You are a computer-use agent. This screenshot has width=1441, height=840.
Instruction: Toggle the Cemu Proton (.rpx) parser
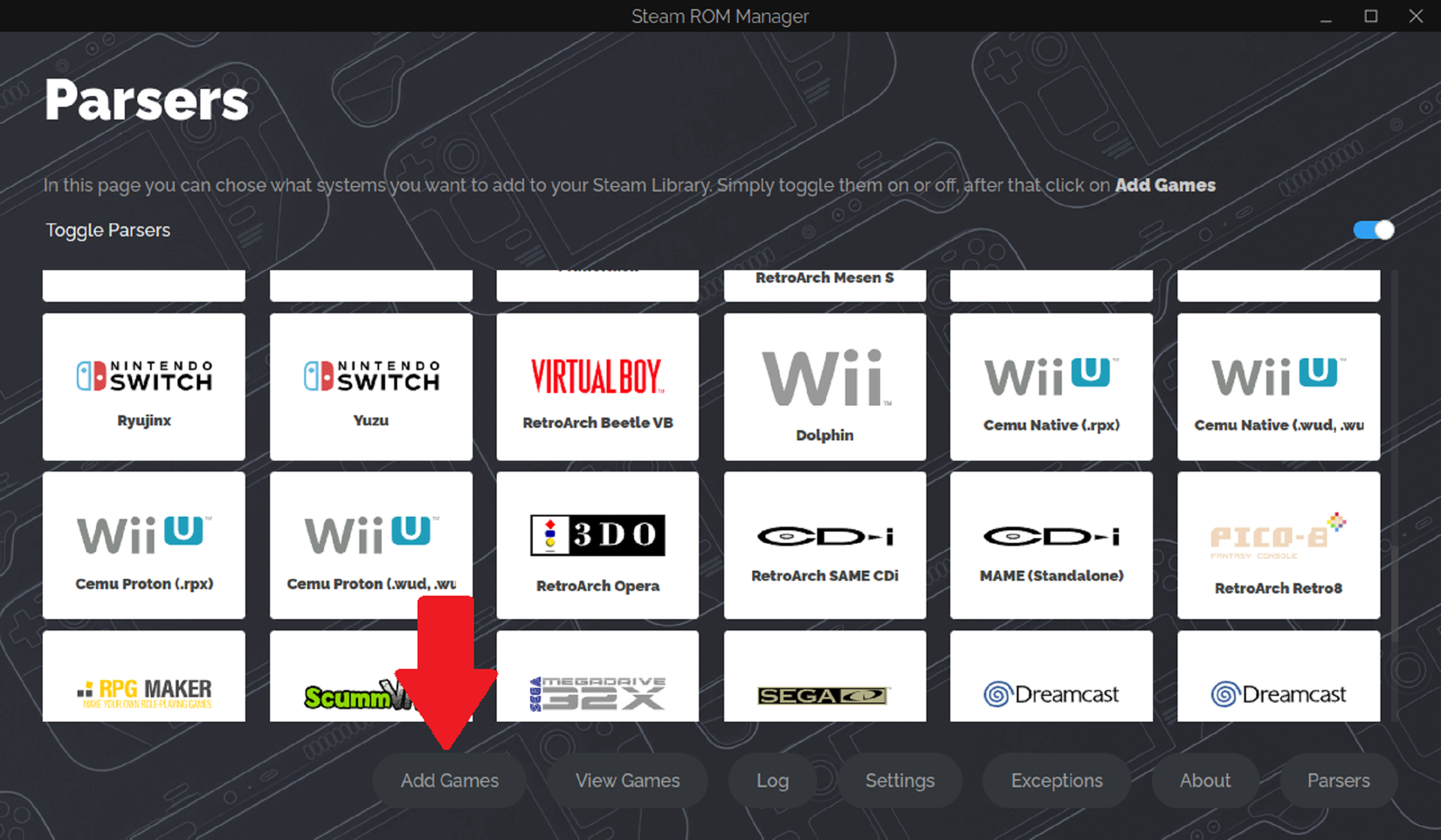click(143, 545)
